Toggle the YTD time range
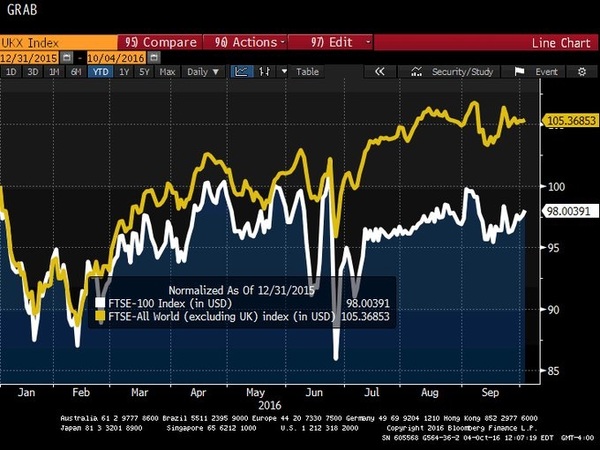This screenshot has width=600, height=450. click(x=100, y=72)
